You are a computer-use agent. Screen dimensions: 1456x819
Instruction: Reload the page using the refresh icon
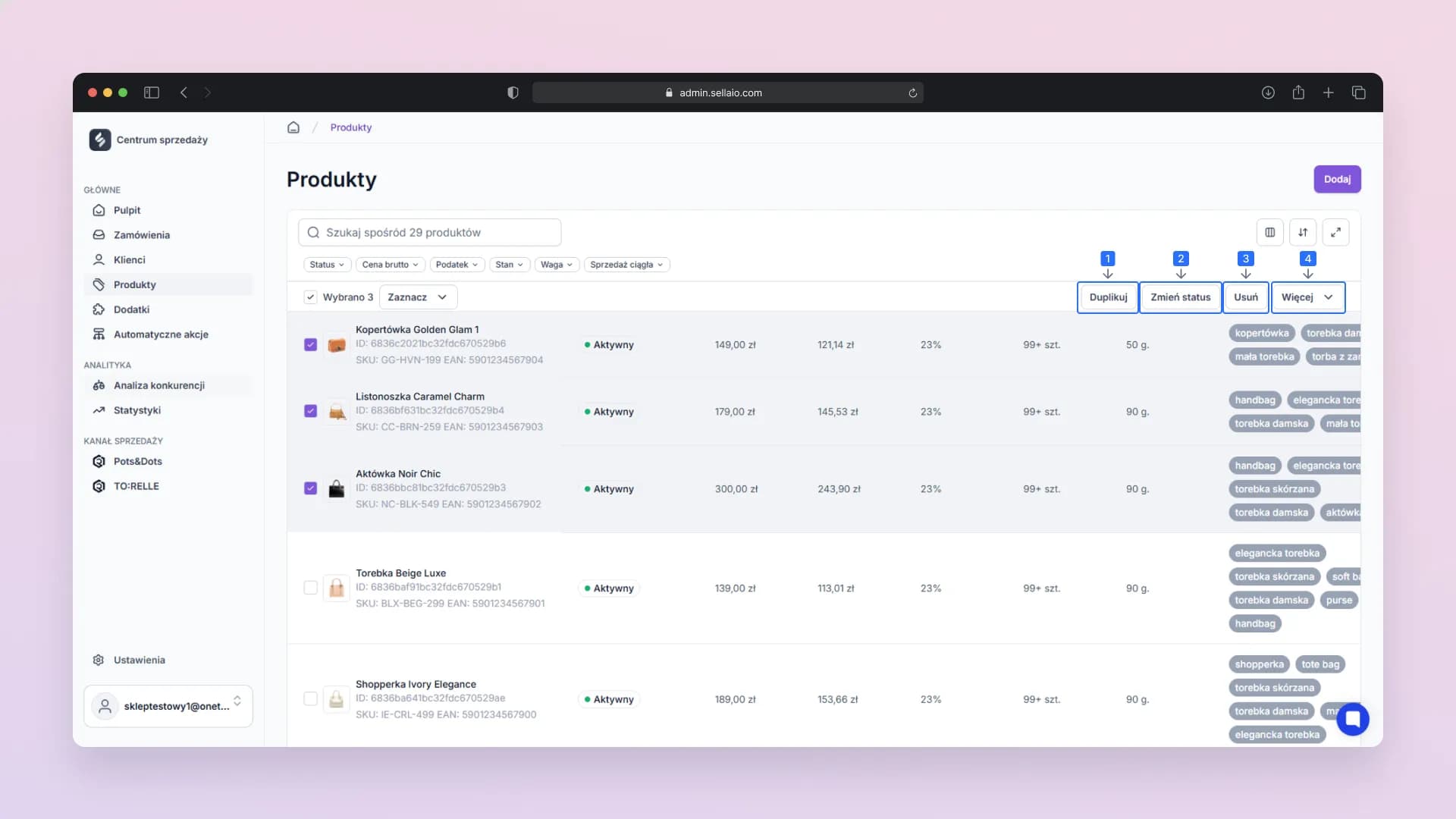(913, 93)
